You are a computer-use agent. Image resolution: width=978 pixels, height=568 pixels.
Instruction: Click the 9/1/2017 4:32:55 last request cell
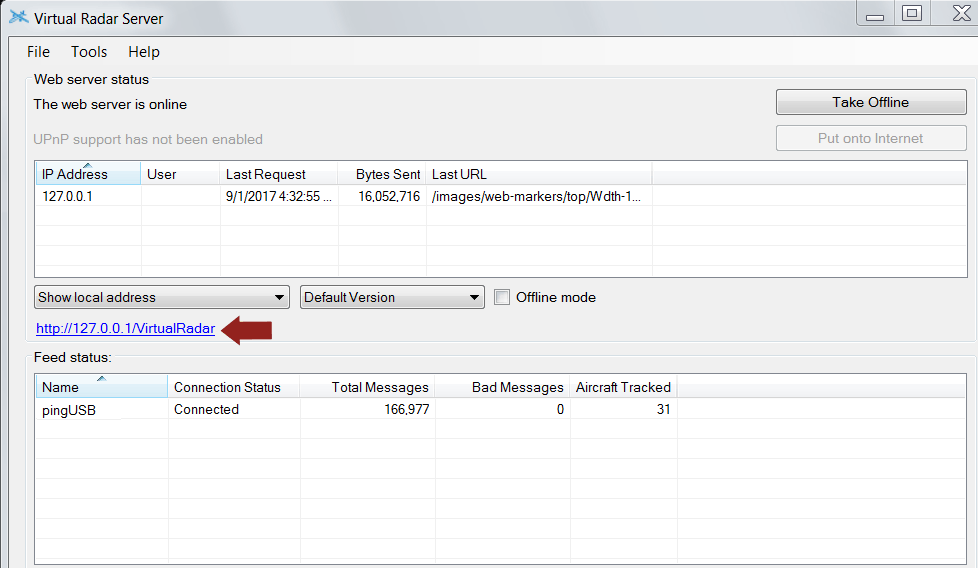click(279, 196)
